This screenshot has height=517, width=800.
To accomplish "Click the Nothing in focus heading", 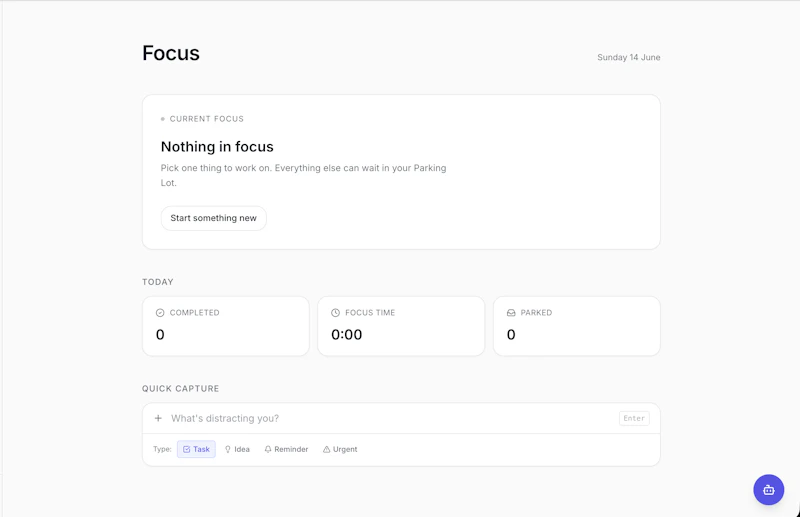I will (x=217, y=146).
